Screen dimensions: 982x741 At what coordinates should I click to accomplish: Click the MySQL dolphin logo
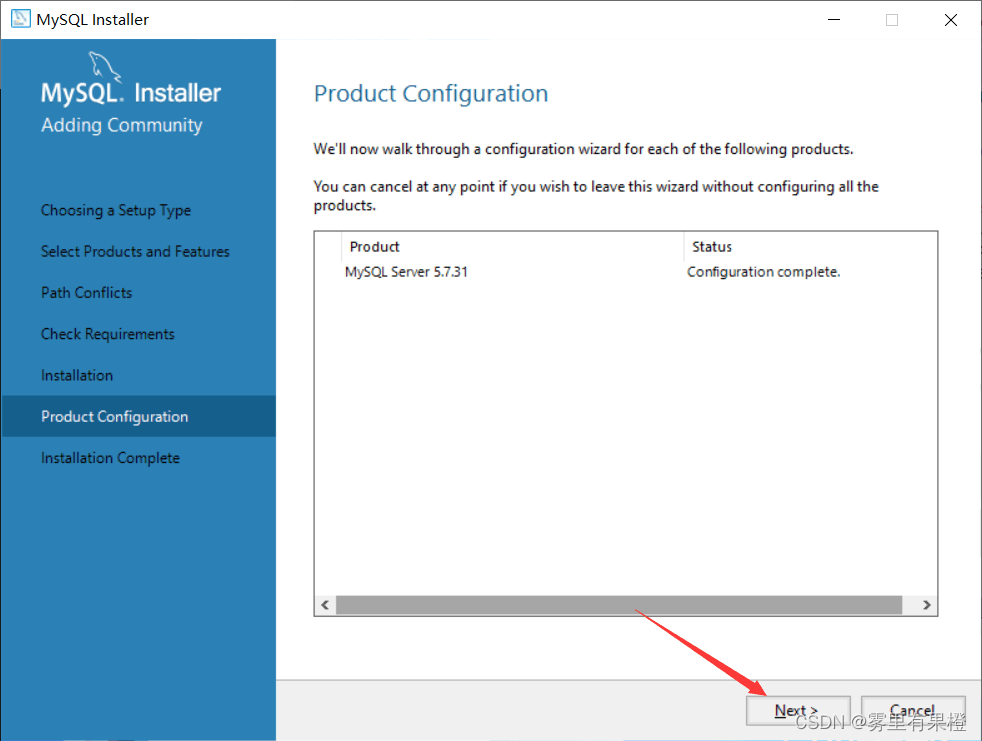[104, 67]
